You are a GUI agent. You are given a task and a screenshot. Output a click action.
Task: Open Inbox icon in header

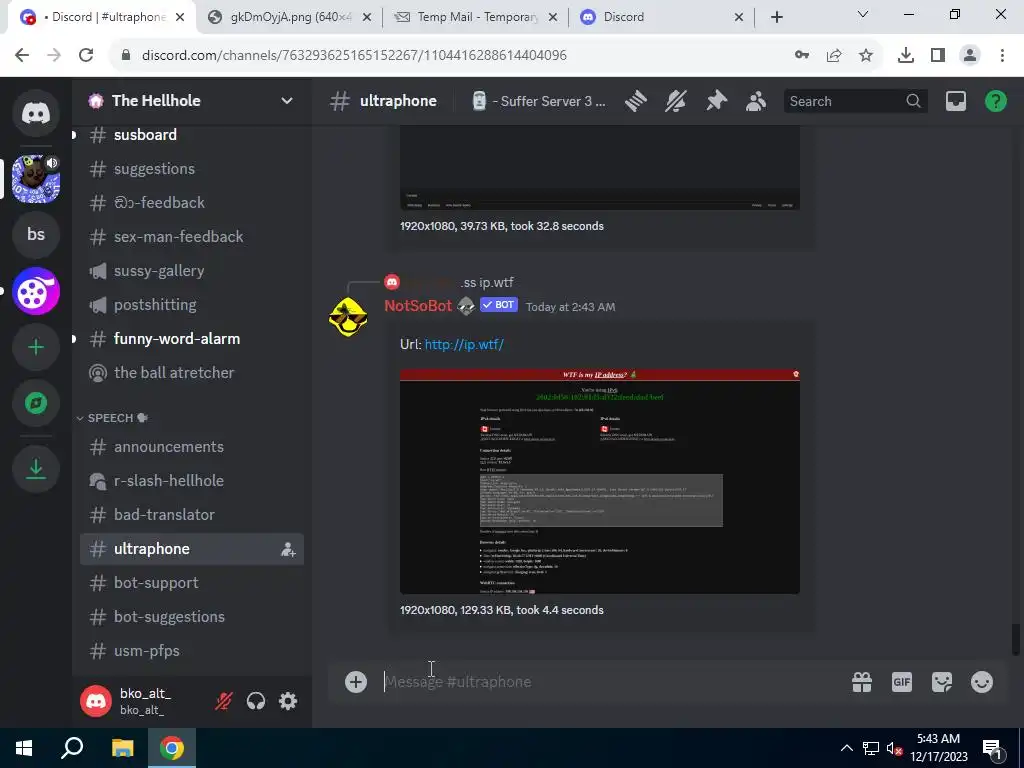[x=955, y=101]
